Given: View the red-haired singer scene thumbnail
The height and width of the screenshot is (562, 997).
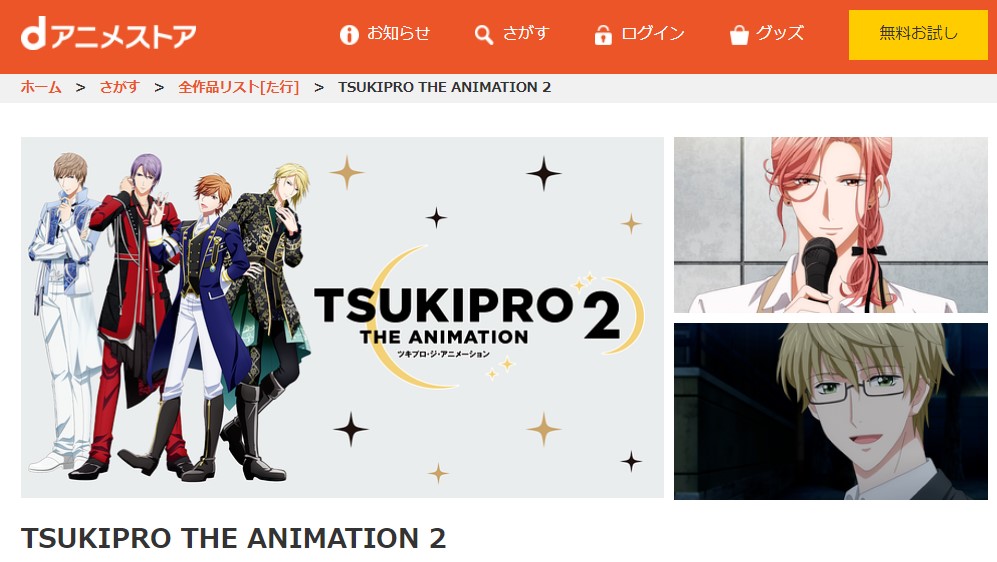Looking at the screenshot, I should point(830,225).
